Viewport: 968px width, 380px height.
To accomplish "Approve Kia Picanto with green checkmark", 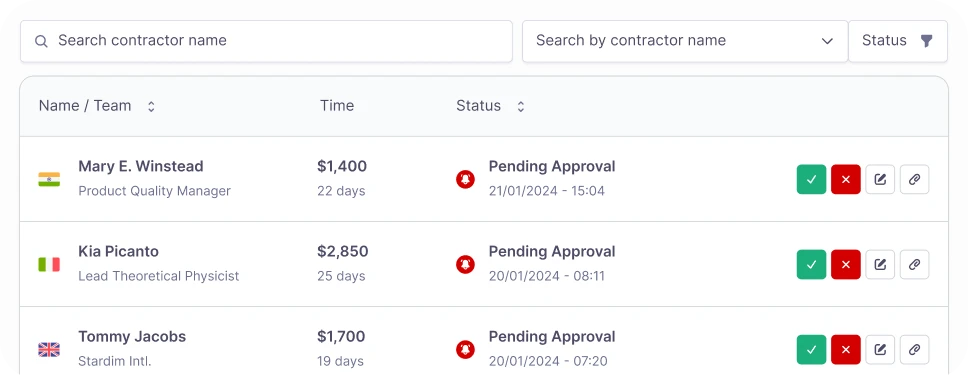I will (x=811, y=265).
